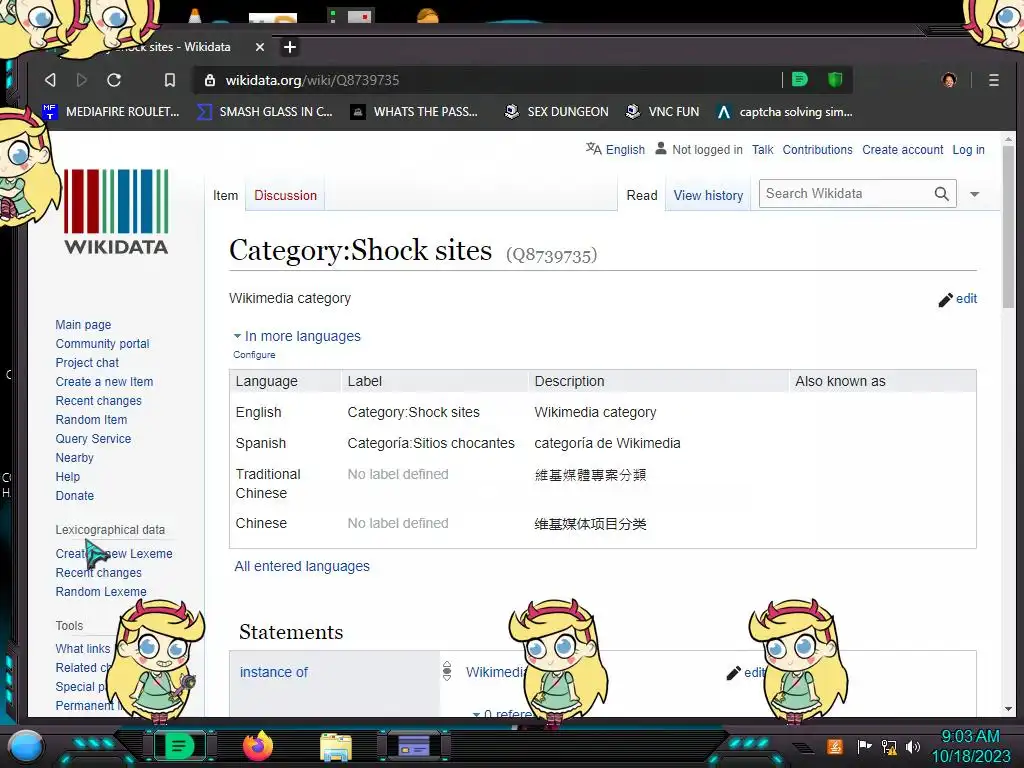Image resolution: width=1024 pixels, height=768 pixels.
Task: Open Project chat
Action: (x=87, y=362)
